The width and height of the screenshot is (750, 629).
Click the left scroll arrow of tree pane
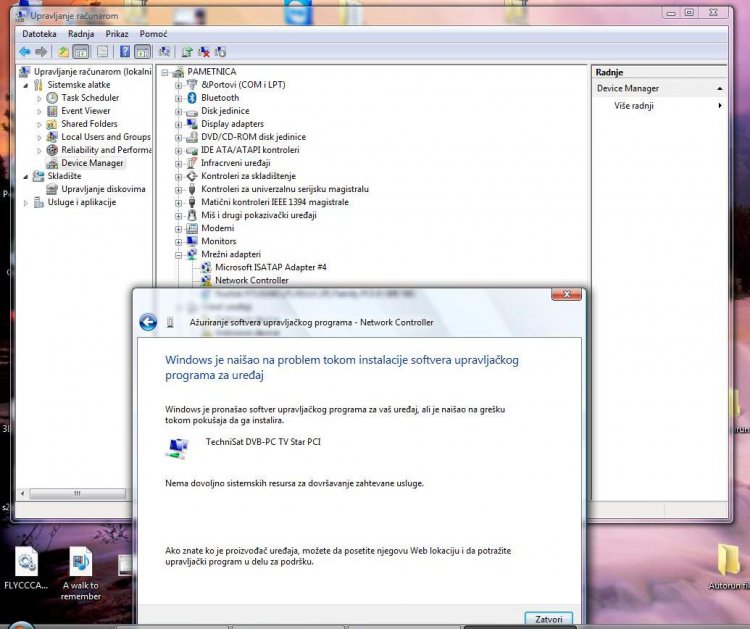(x=22, y=493)
